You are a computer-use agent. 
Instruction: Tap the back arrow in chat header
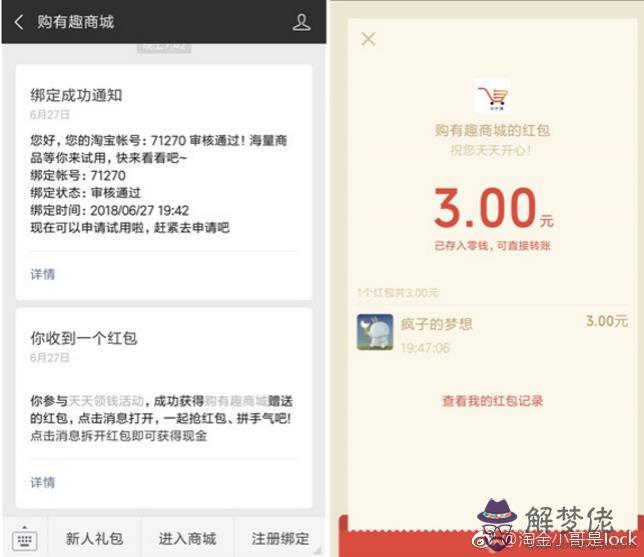coord(18,22)
